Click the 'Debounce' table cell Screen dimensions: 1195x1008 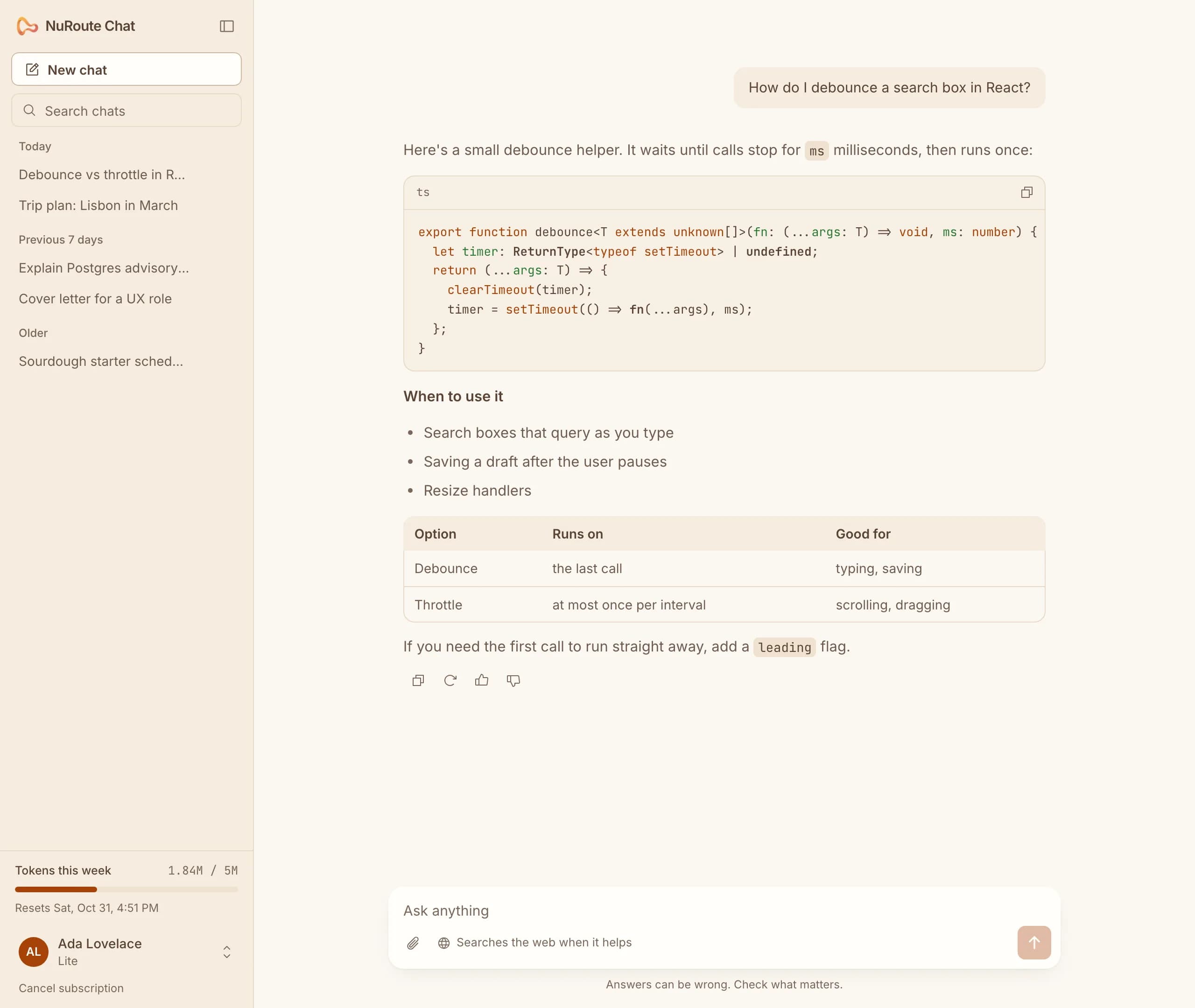[446, 568]
